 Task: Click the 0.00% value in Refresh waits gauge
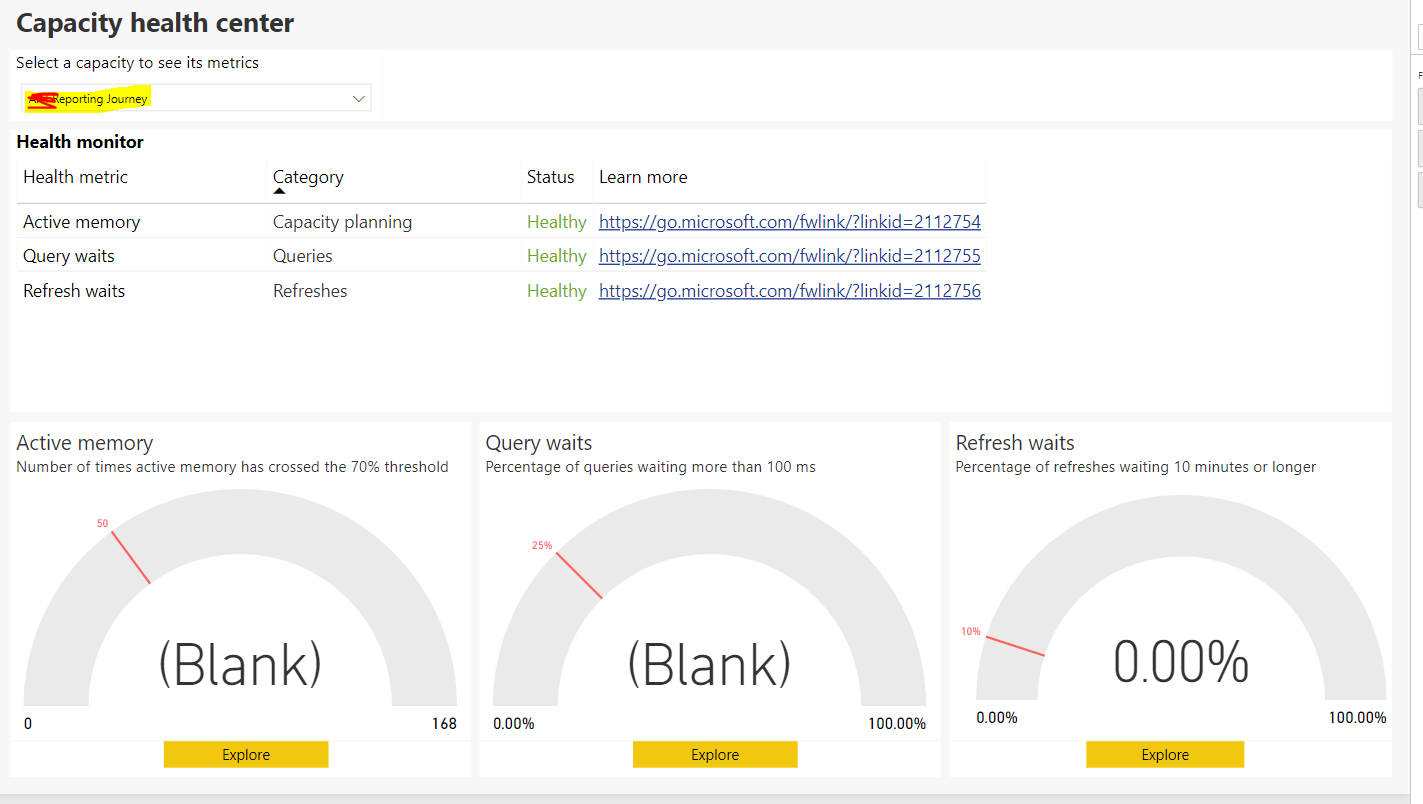tap(1181, 662)
